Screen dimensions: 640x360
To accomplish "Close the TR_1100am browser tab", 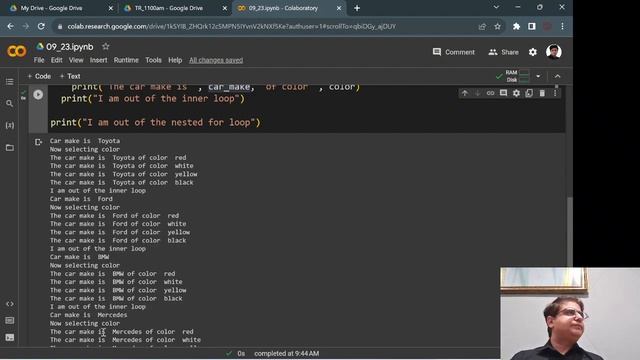I will click(x=224, y=8).
